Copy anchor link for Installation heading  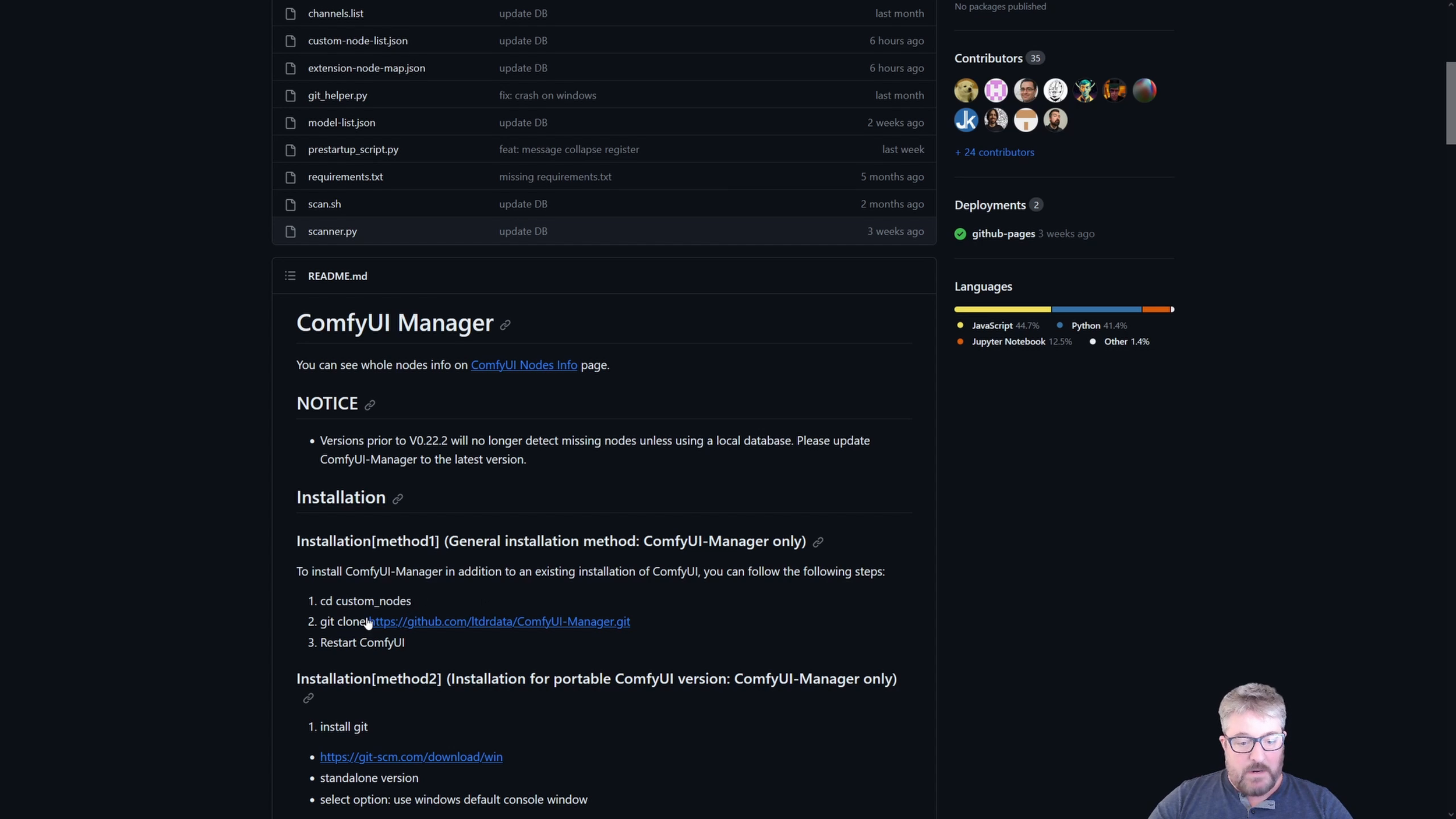click(x=398, y=499)
